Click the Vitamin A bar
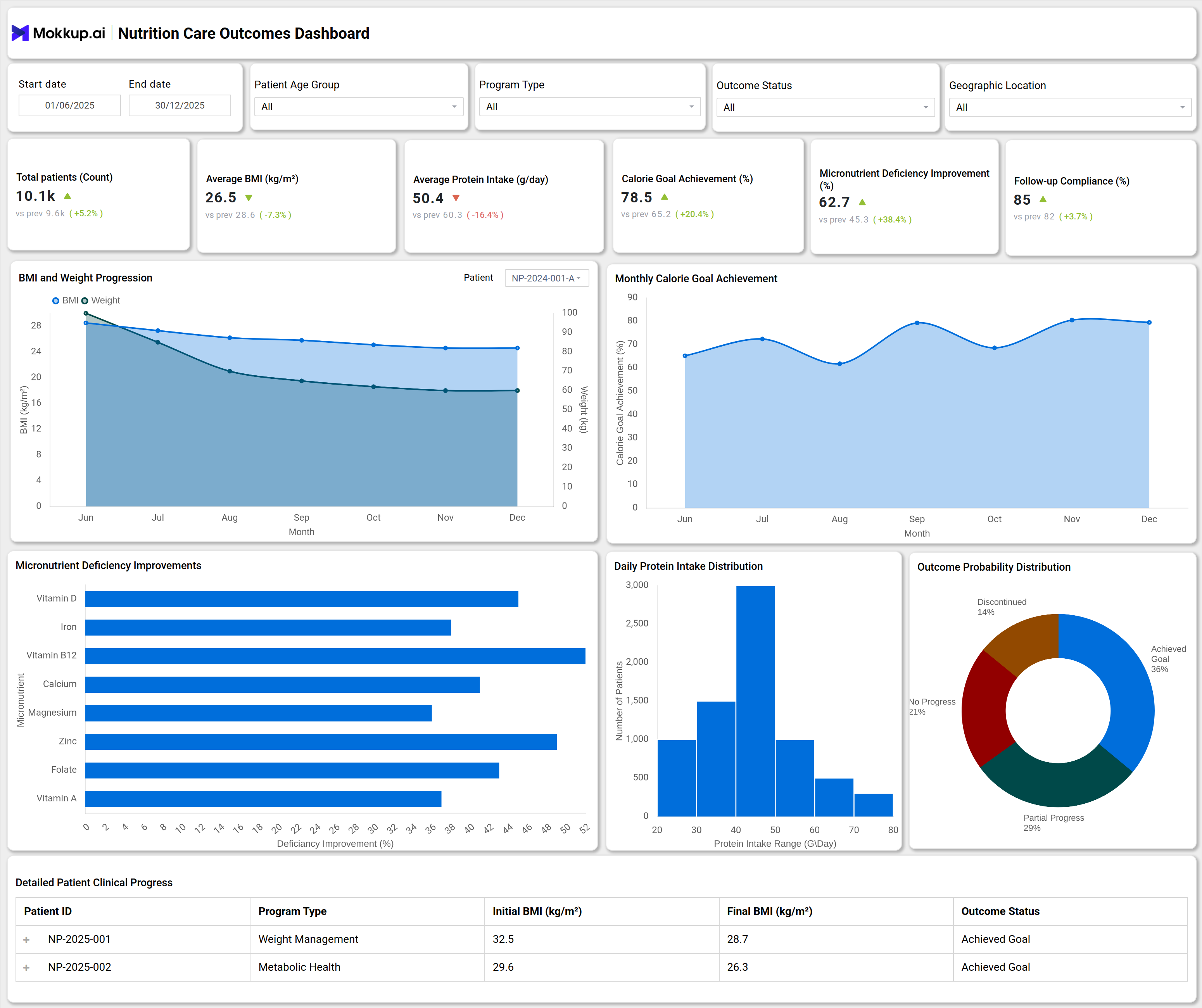The height and width of the screenshot is (1008, 1202). [x=263, y=799]
